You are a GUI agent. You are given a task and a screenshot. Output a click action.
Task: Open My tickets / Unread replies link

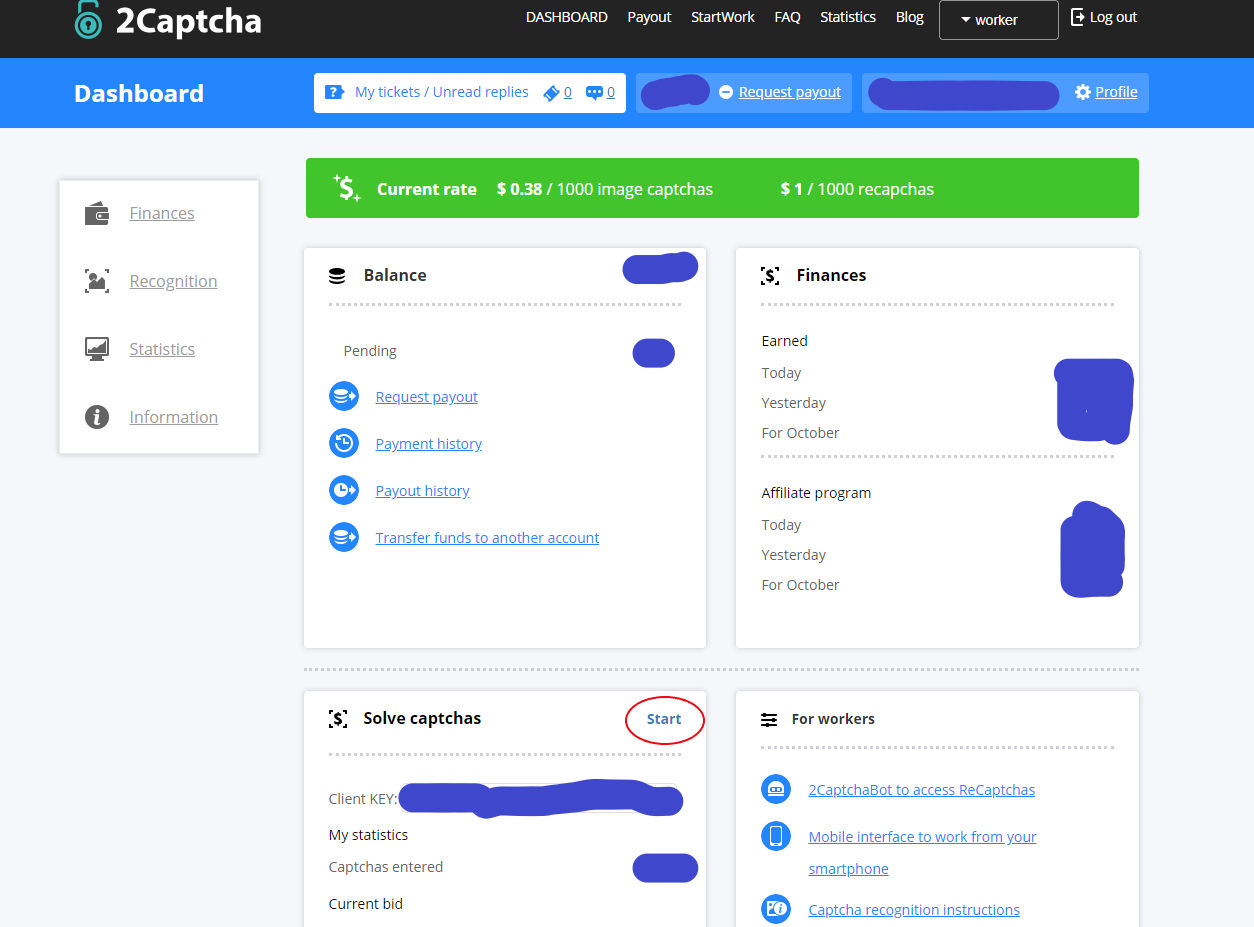[x=442, y=92]
